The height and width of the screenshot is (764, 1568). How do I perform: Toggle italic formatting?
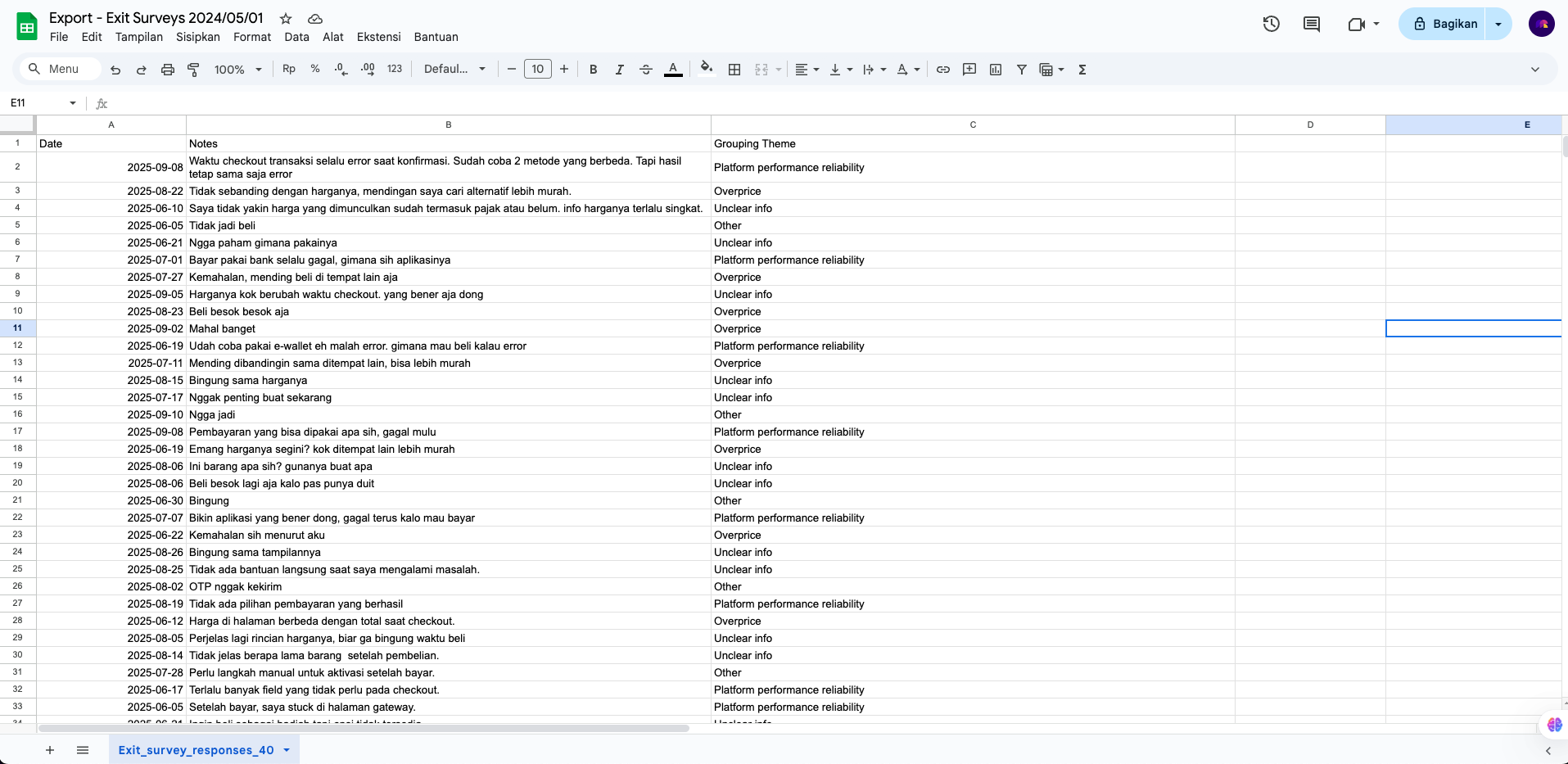coord(620,70)
